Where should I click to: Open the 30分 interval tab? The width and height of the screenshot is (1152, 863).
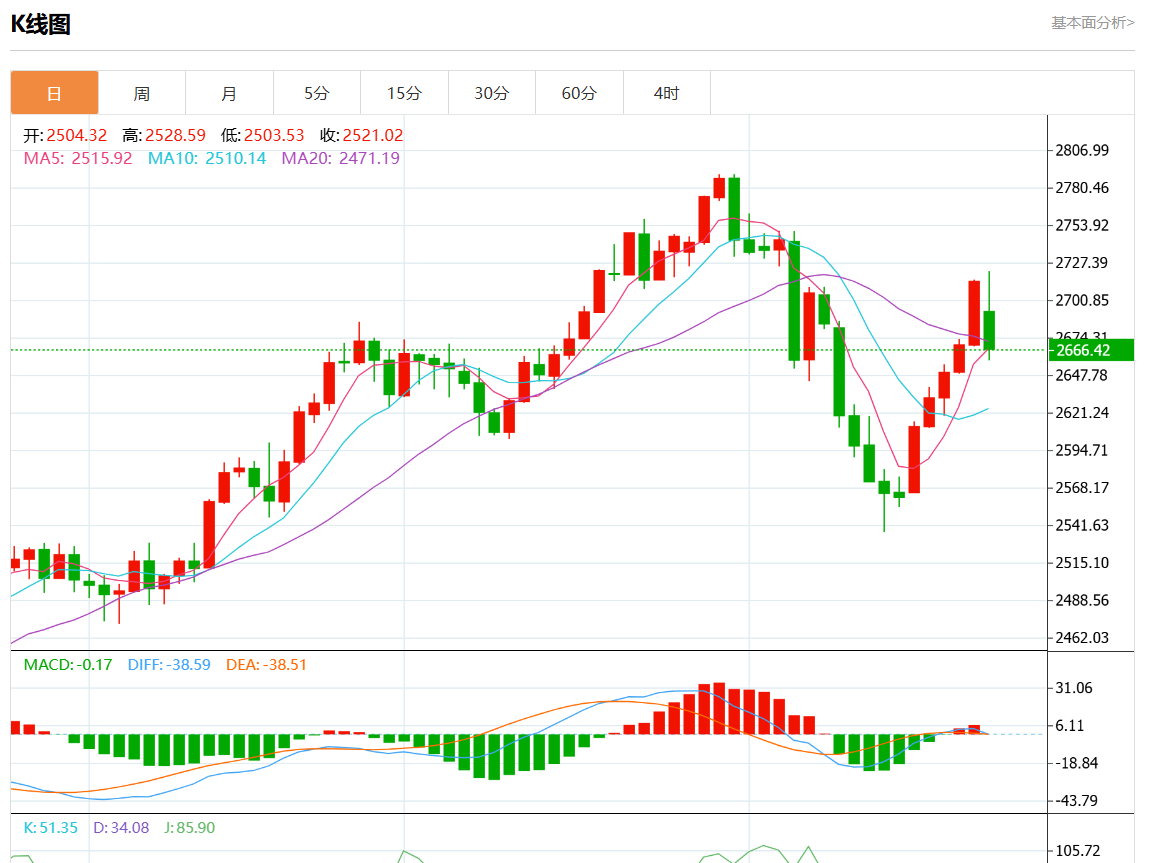(492, 93)
